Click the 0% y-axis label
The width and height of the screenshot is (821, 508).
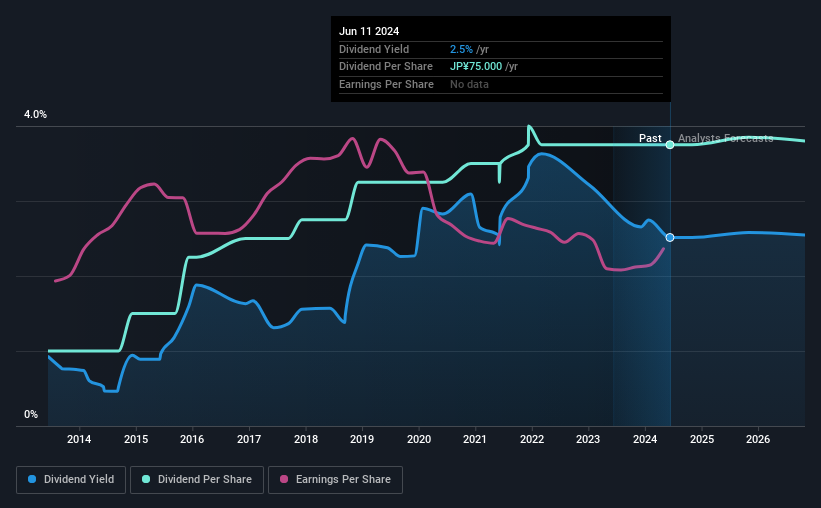coord(31,414)
